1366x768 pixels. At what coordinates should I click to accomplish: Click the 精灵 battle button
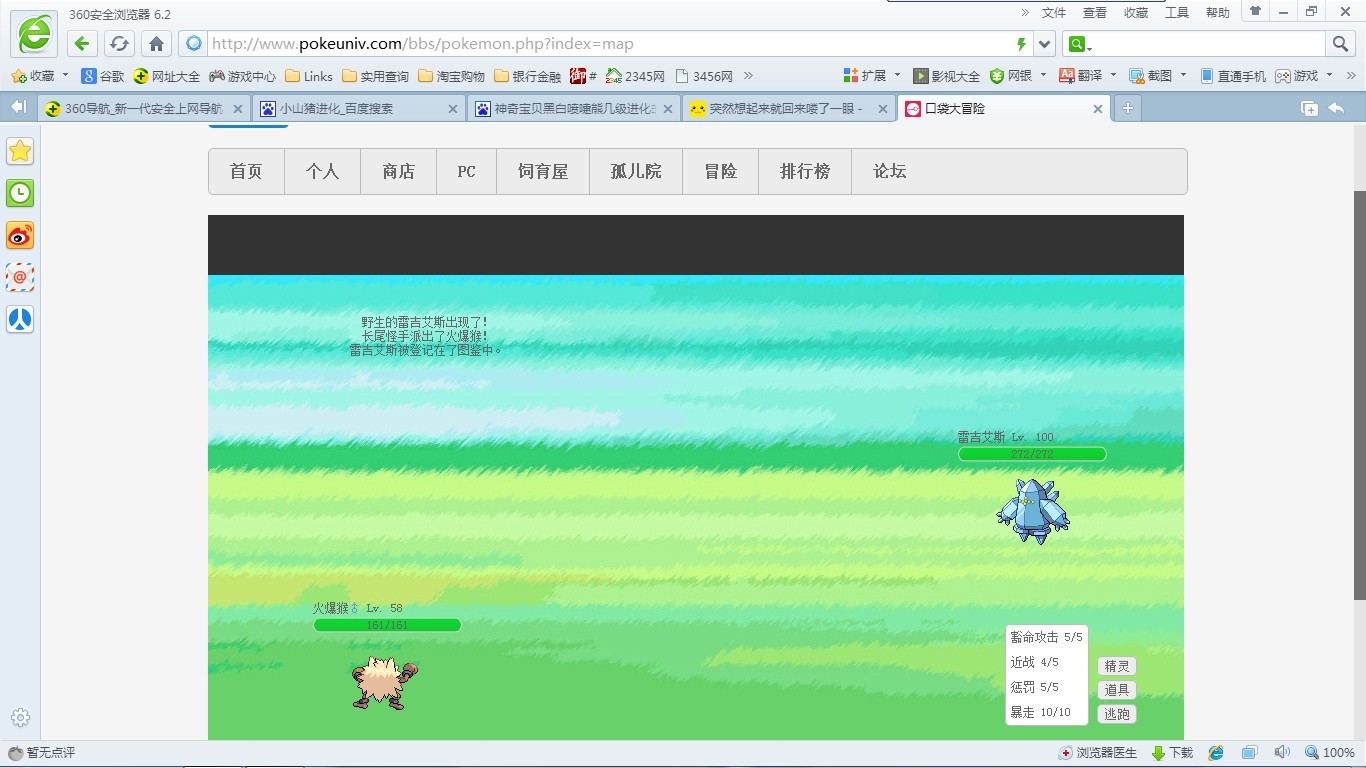[x=1117, y=666]
